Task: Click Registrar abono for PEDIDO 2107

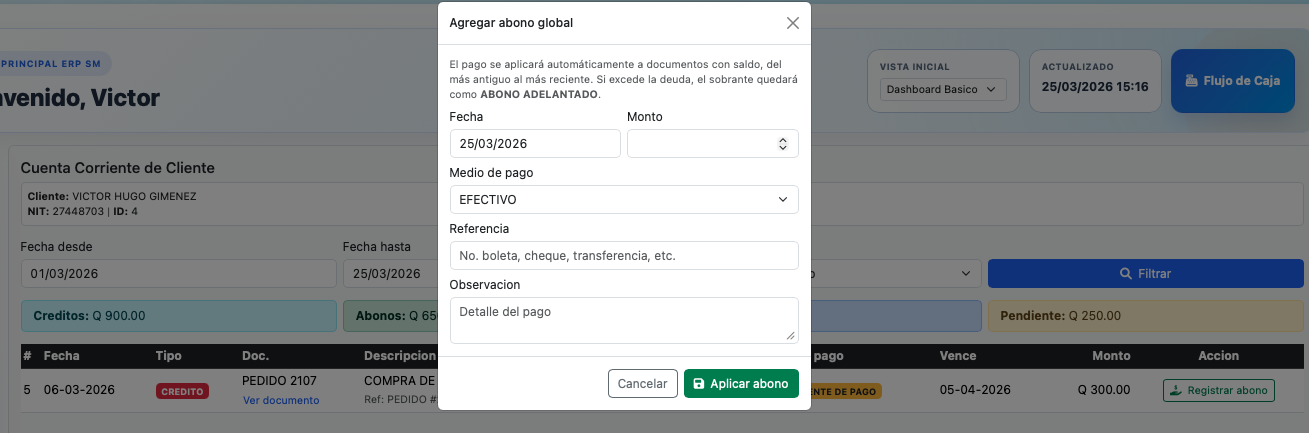Action: point(1218,390)
